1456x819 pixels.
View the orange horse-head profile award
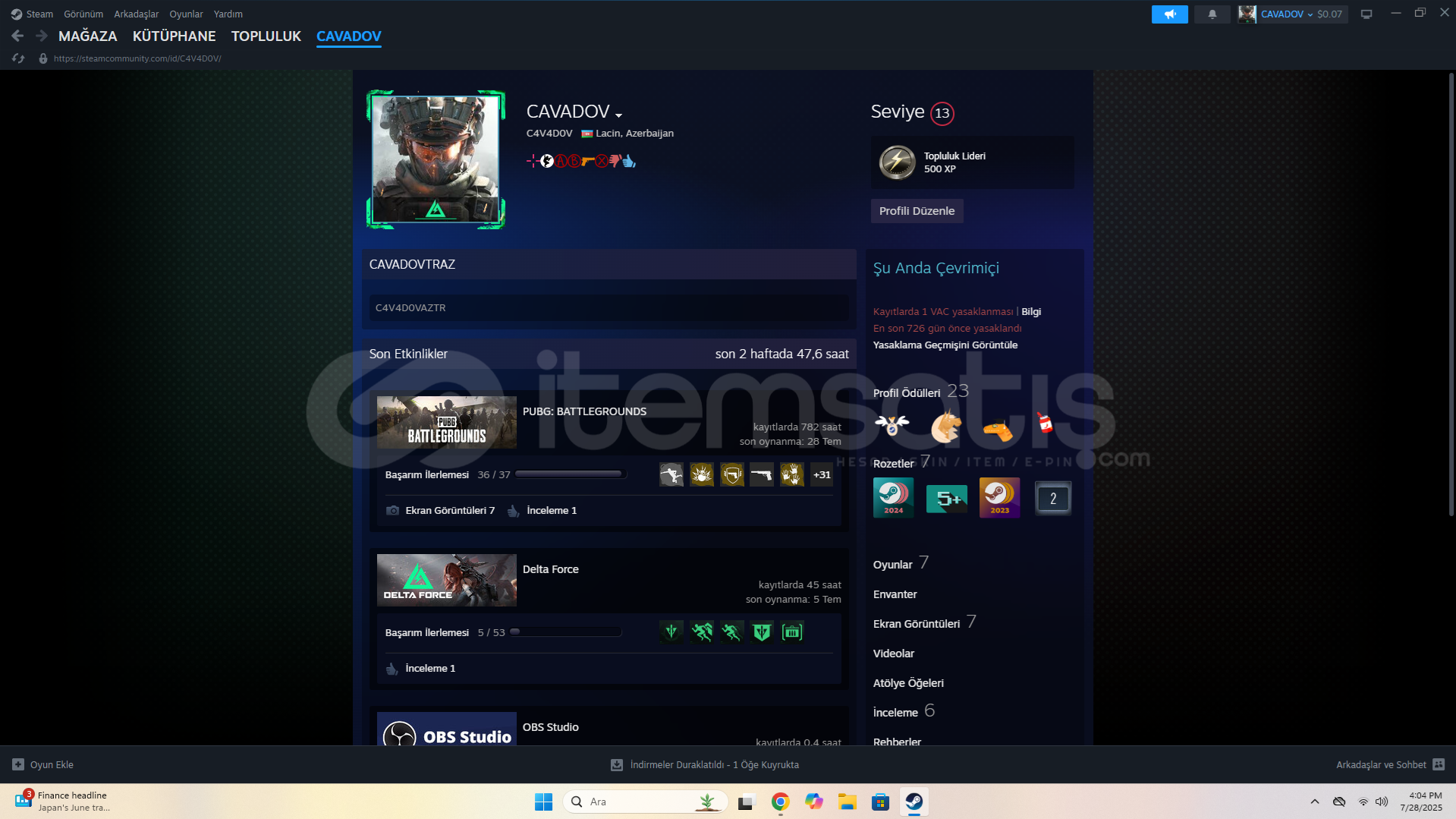[945, 426]
